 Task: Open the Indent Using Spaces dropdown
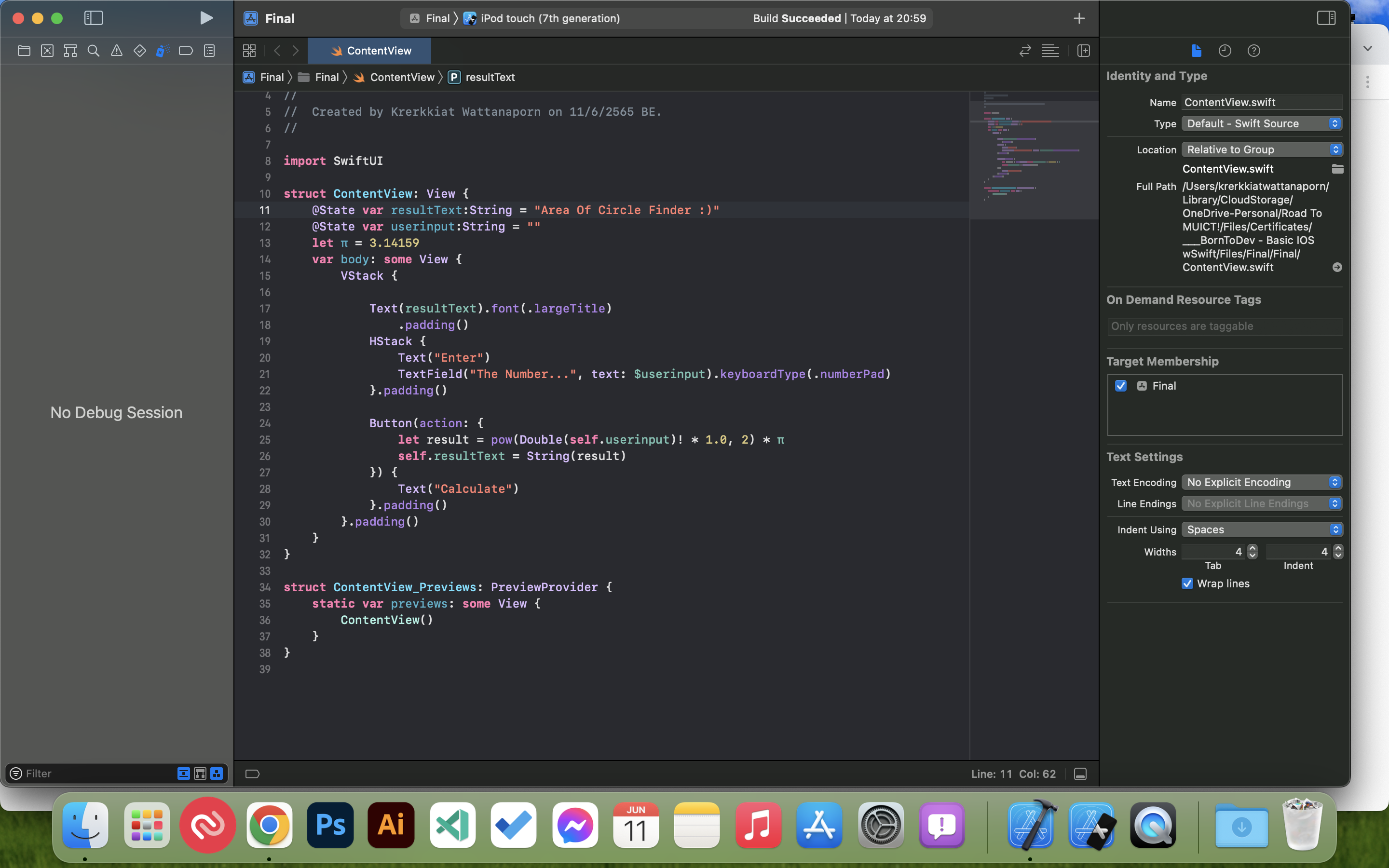click(1262, 529)
